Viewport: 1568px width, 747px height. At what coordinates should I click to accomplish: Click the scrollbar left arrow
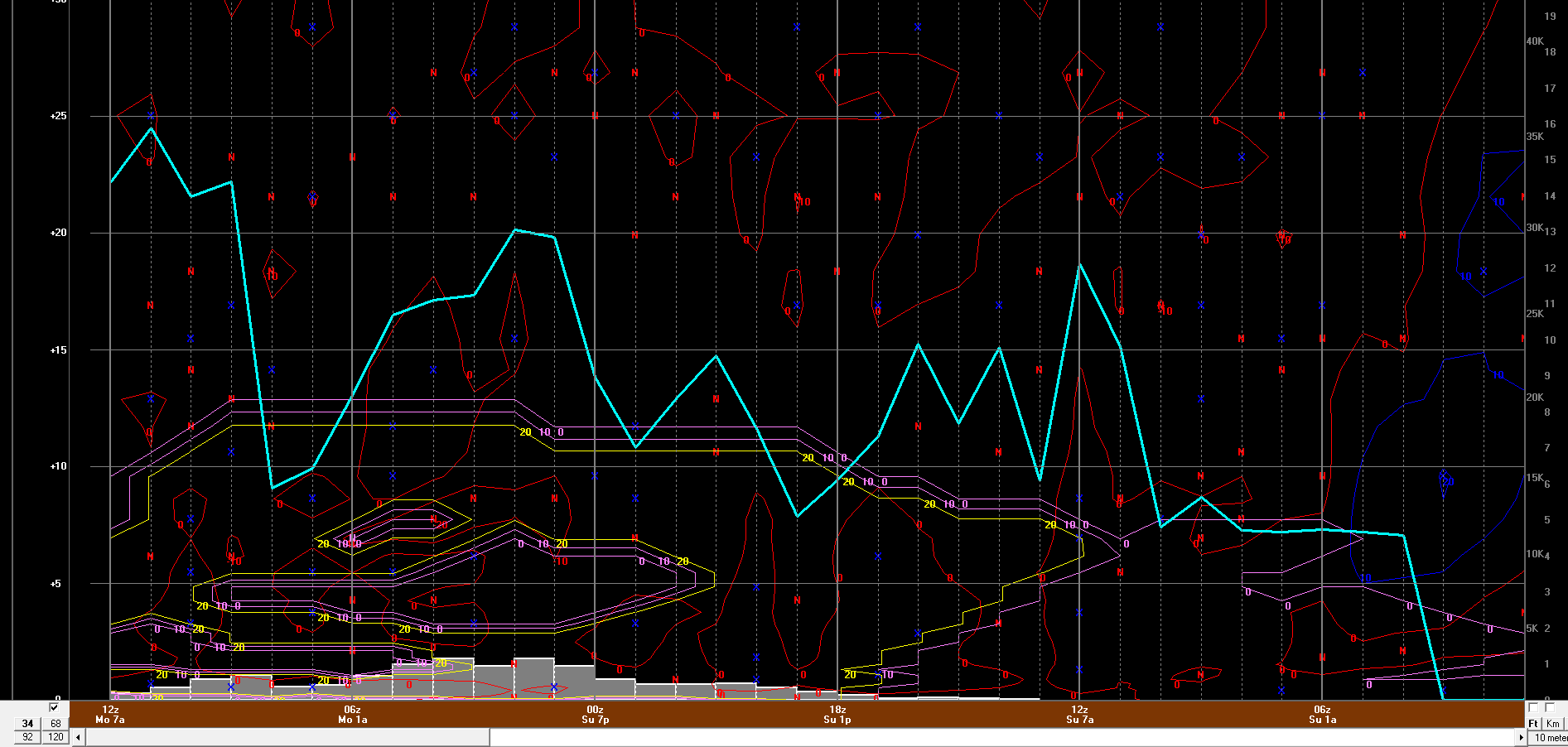pos(79,737)
